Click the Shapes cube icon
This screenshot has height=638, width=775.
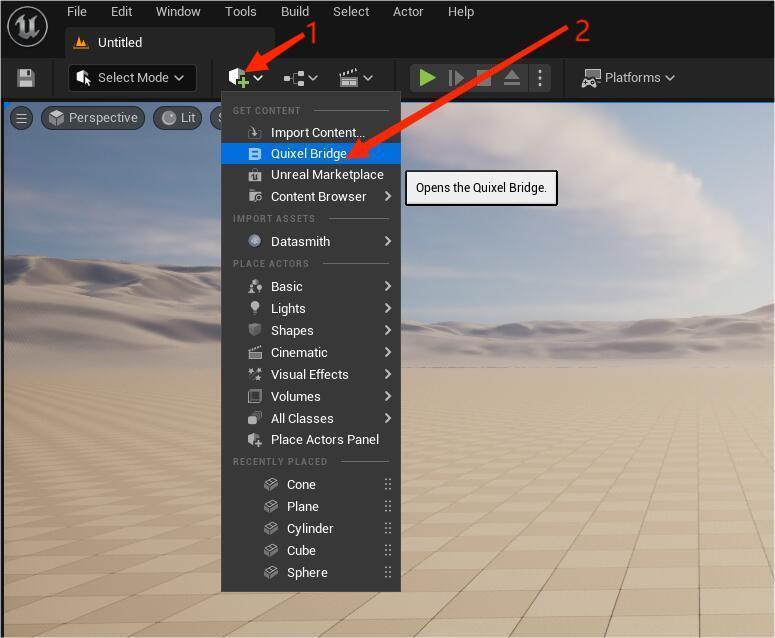[x=255, y=330]
